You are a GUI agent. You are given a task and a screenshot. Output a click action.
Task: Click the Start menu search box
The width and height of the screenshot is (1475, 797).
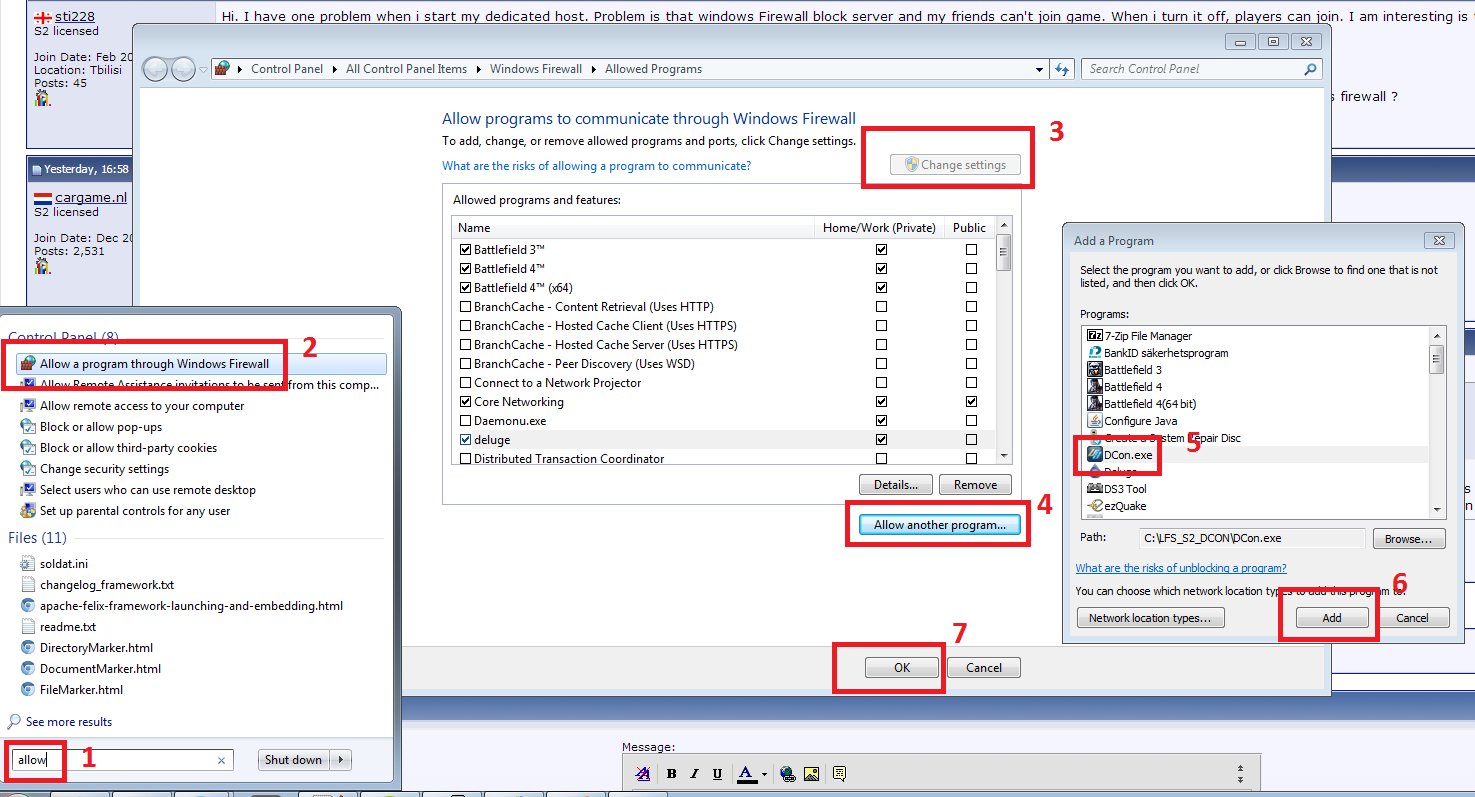pos(122,760)
